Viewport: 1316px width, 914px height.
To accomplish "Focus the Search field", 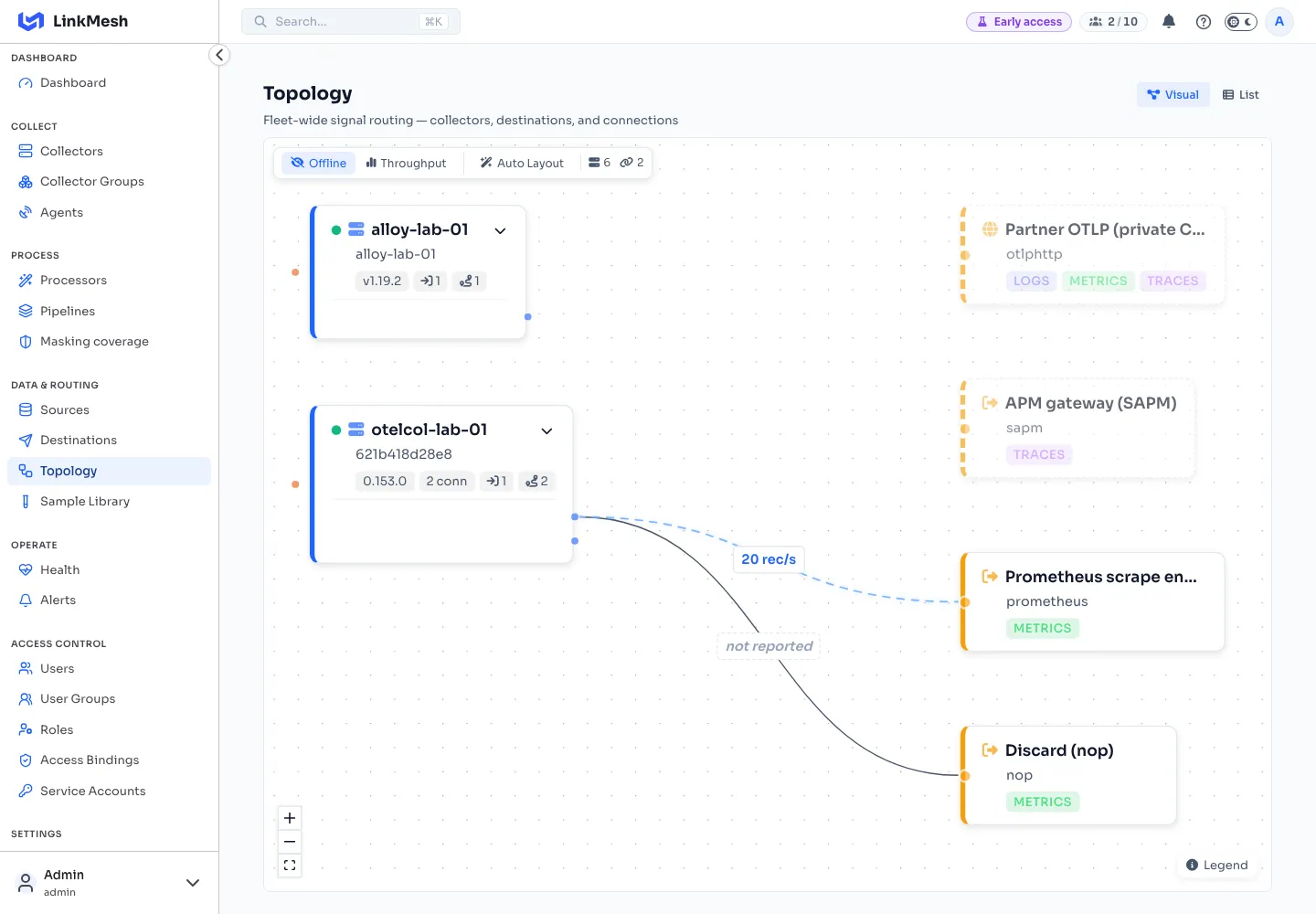I will (351, 21).
